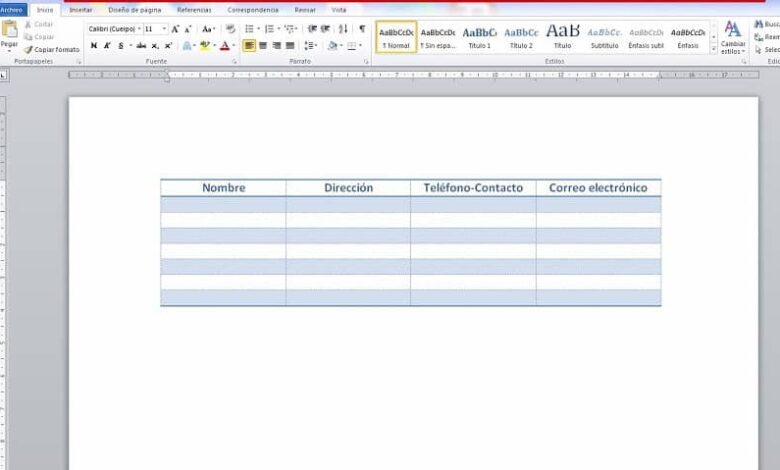Decrease font size with the shrink font icon
Image resolution: width=780 pixels, height=470 pixels.
[188, 29]
